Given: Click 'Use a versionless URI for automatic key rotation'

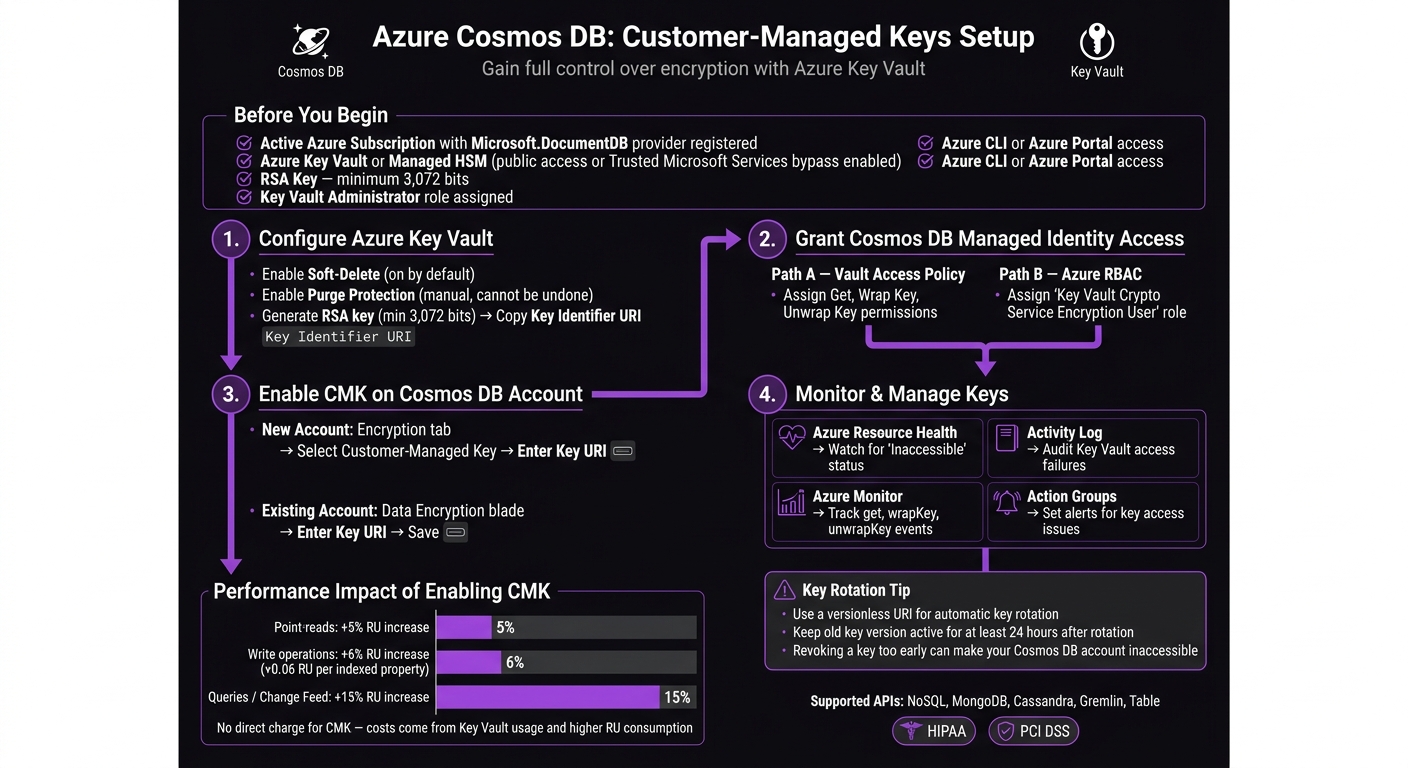Looking at the screenshot, I should [x=926, y=614].
